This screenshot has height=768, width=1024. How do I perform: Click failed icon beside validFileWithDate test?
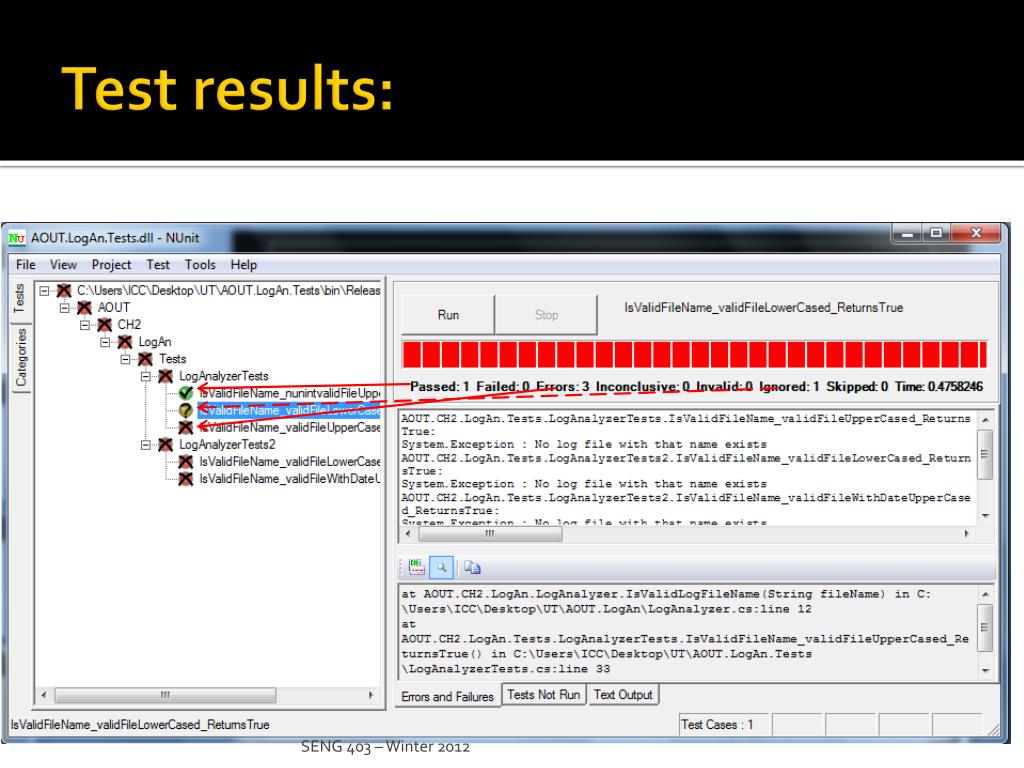[186, 479]
